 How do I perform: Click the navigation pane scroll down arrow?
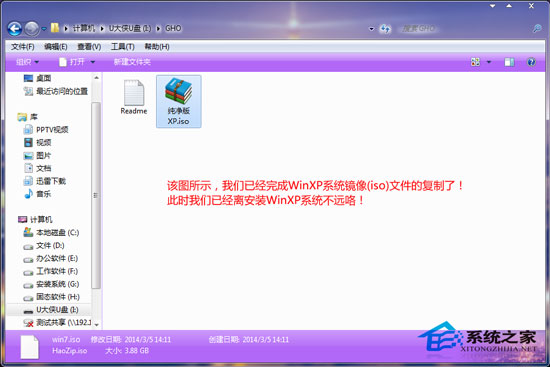point(96,325)
